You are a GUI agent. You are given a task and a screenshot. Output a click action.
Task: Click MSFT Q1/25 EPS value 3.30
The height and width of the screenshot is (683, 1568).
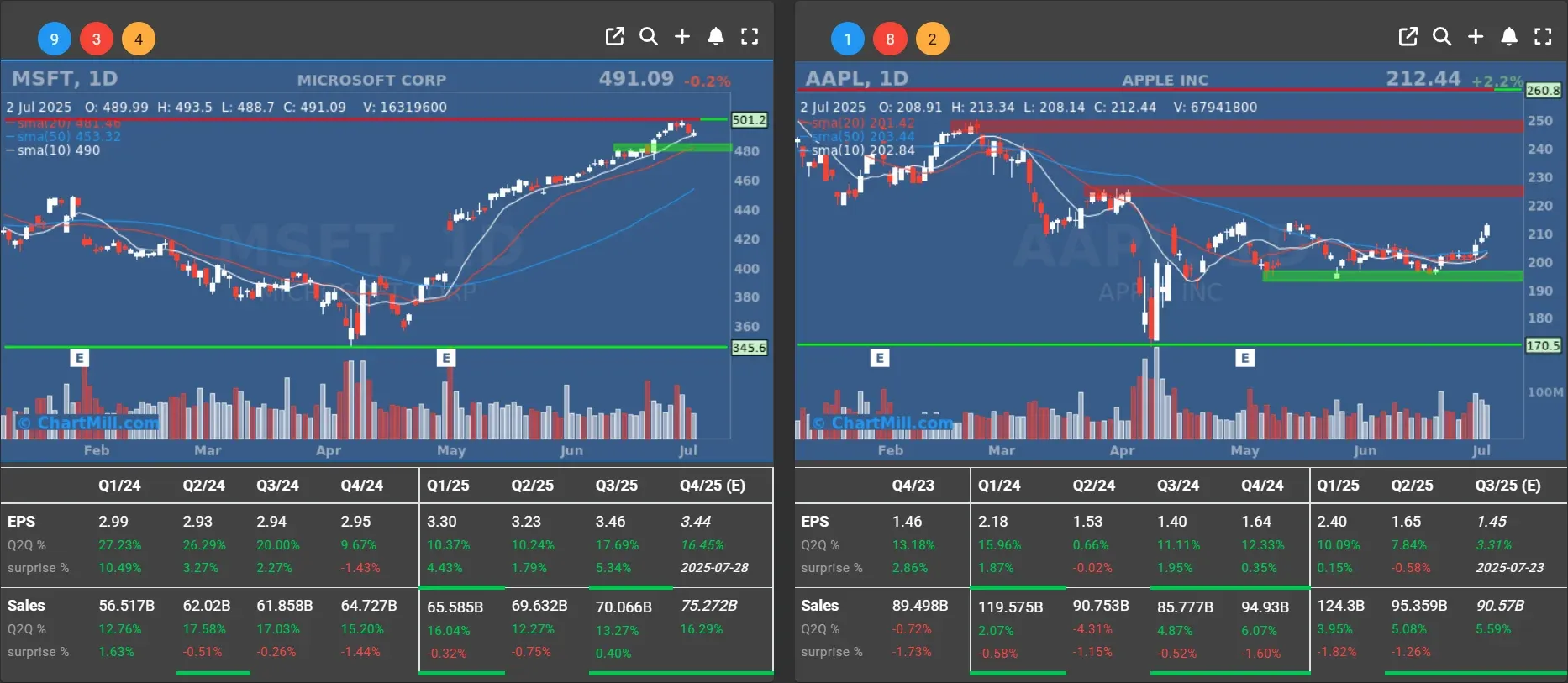(x=442, y=522)
